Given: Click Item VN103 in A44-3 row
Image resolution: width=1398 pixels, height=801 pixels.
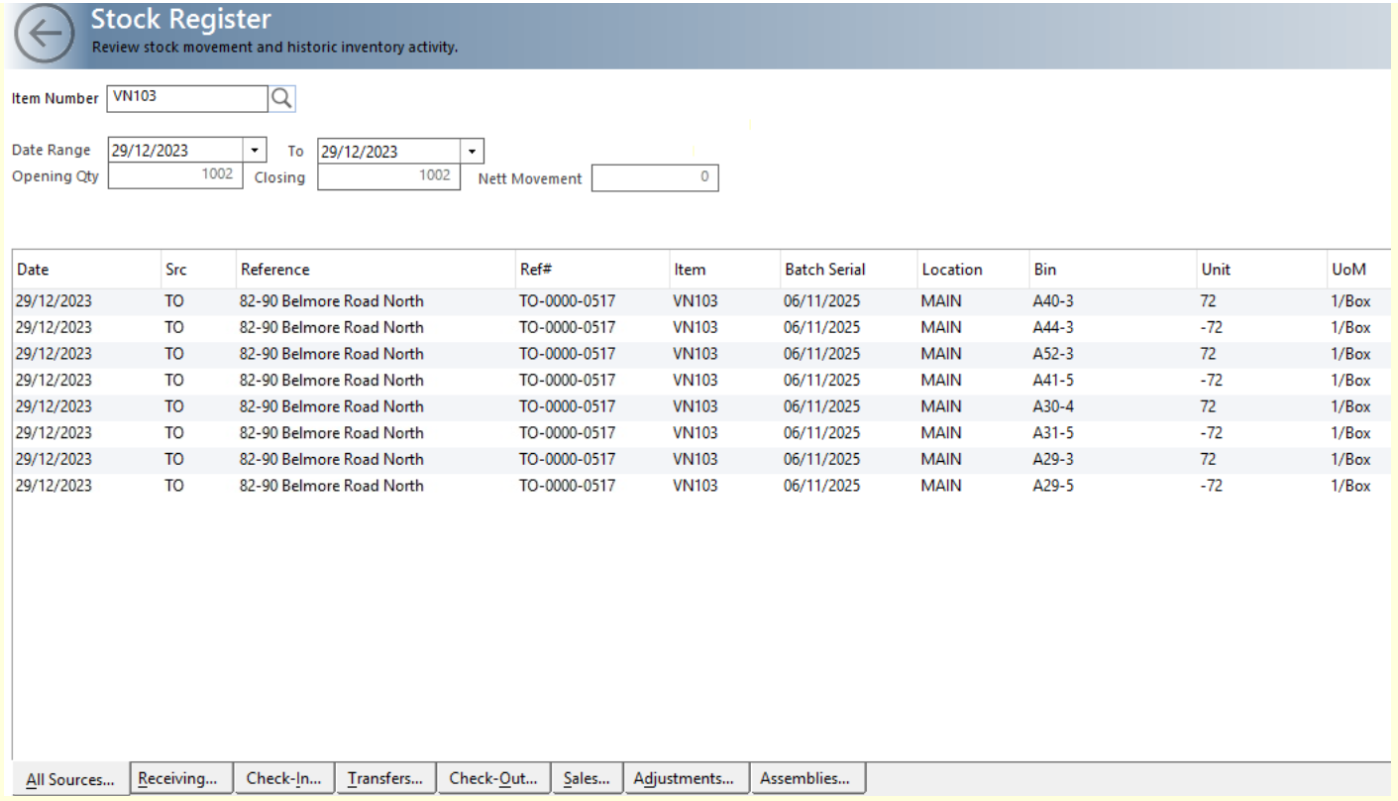Looking at the screenshot, I should click(695, 327).
